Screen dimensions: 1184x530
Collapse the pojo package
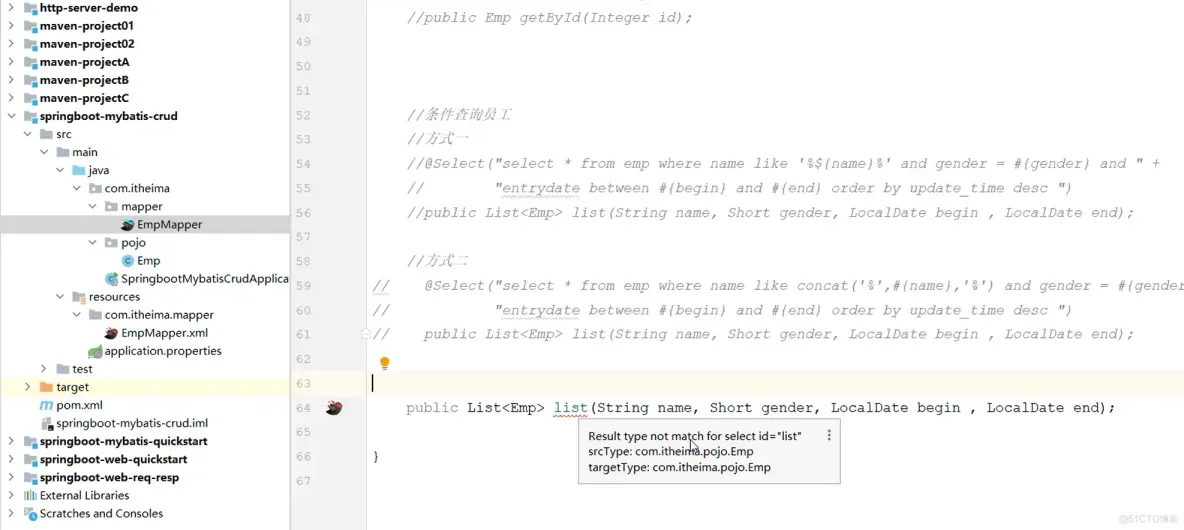point(92,242)
